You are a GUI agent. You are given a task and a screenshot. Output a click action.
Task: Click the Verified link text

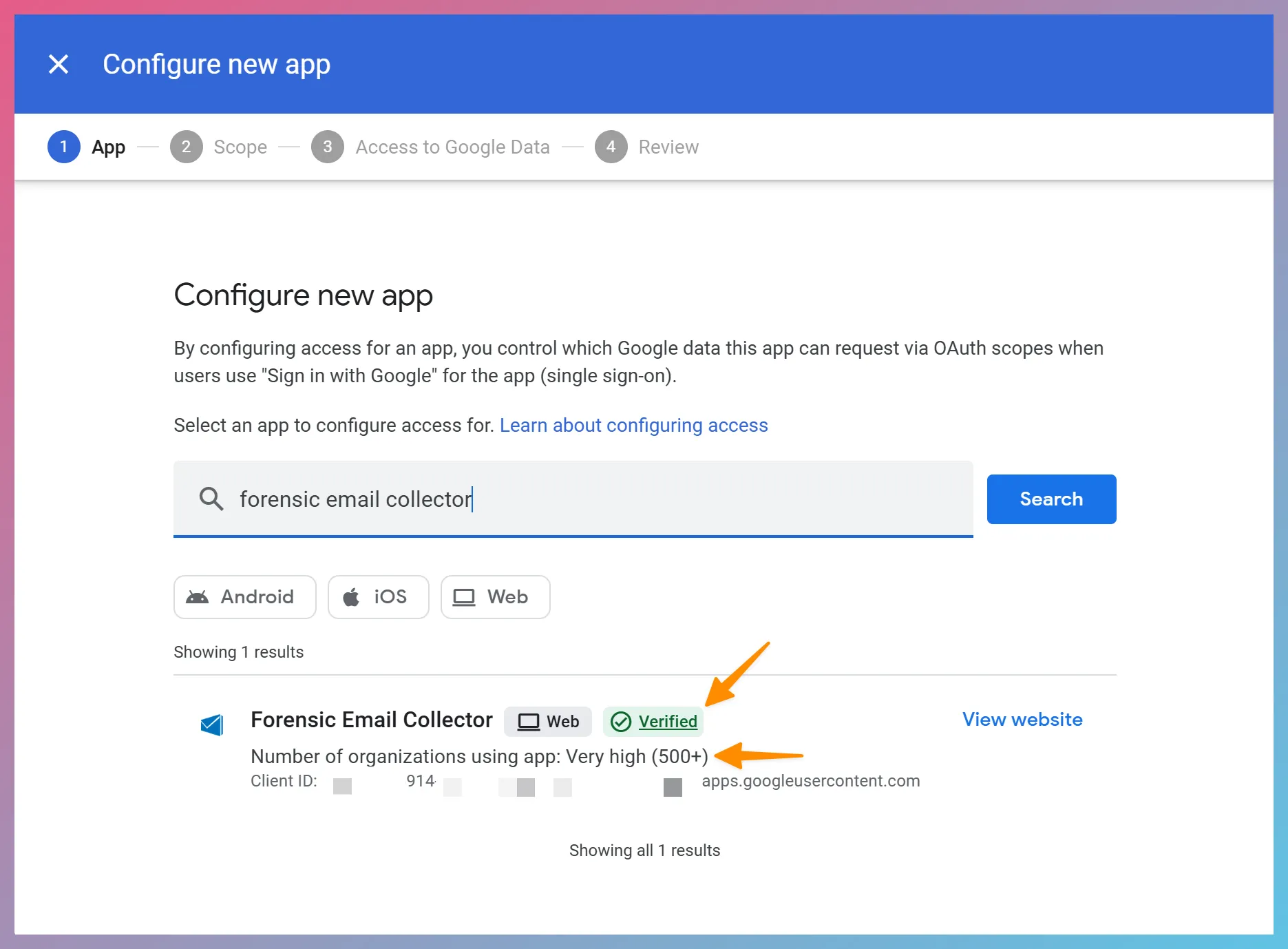(668, 721)
